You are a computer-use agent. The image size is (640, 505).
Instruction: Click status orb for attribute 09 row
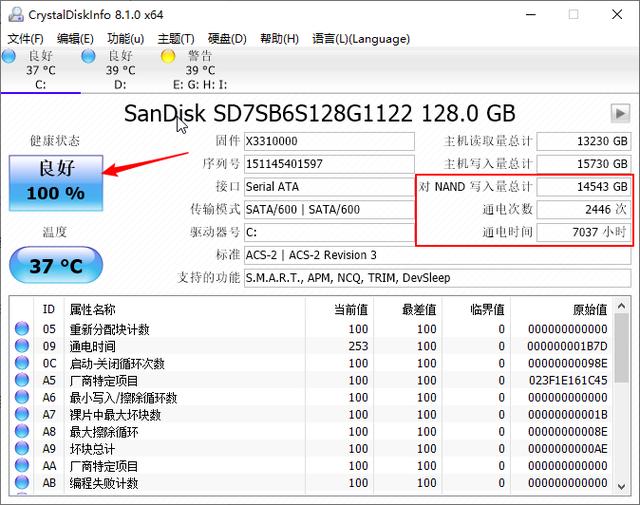[22, 346]
